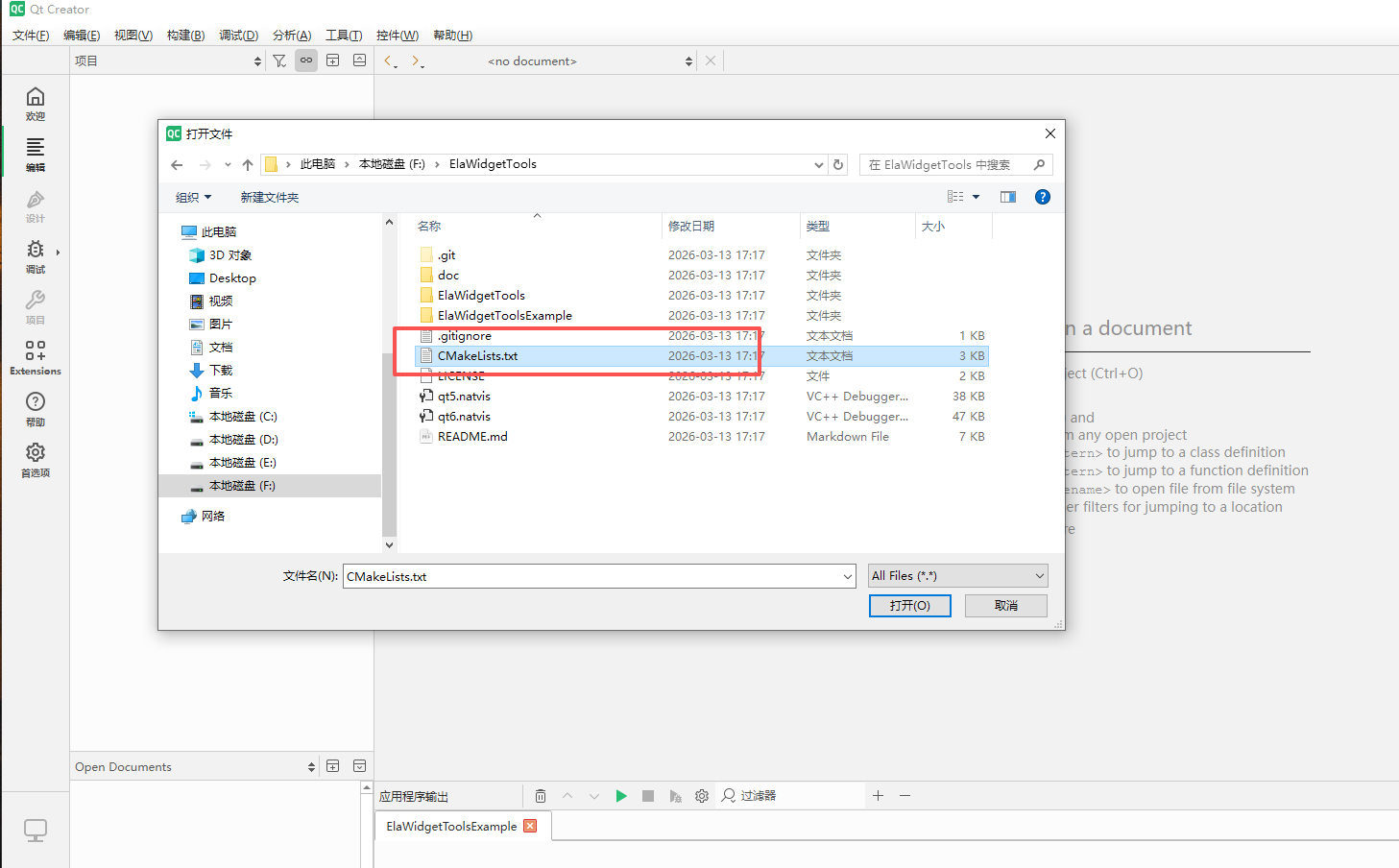Open the All Files type filter dropdown

click(957, 576)
